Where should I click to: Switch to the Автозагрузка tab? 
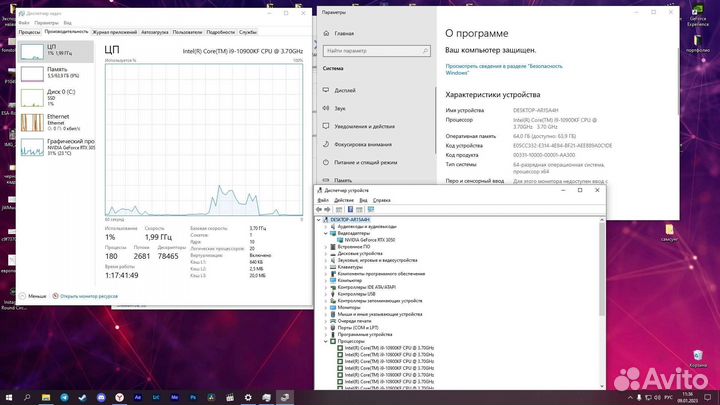click(155, 32)
